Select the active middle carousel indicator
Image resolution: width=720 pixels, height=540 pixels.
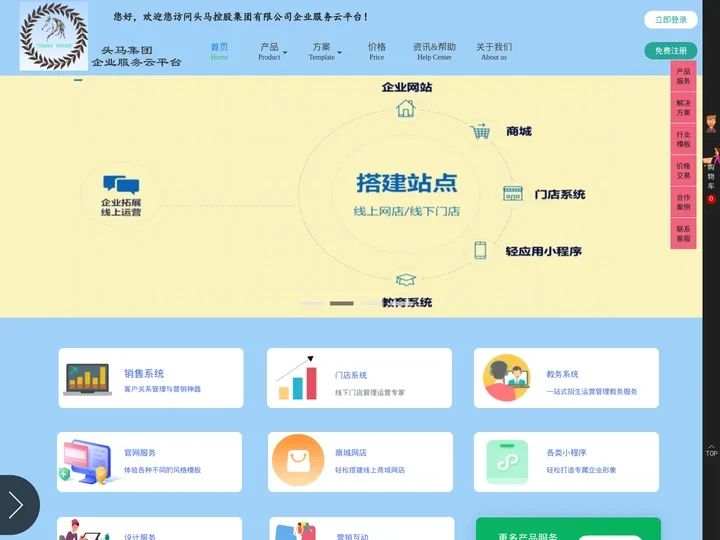pyautogui.click(x=342, y=303)
